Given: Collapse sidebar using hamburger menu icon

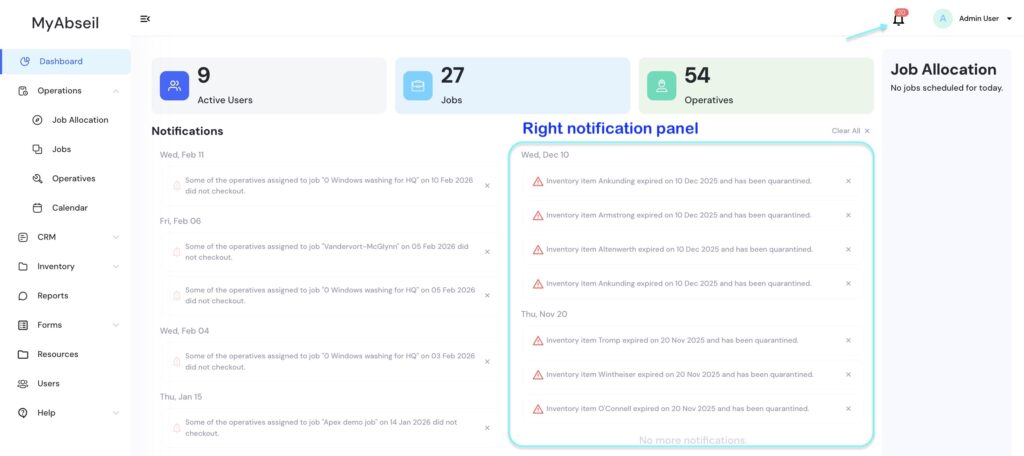Looking at the screenshot, I should [x=145, y=19].
